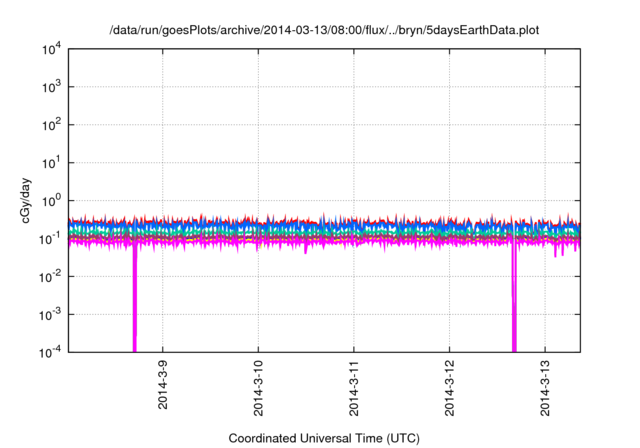Click the 10^-4 y-axis tick label
The height and width of the screenshot is (448, 640).
point(50,352)
